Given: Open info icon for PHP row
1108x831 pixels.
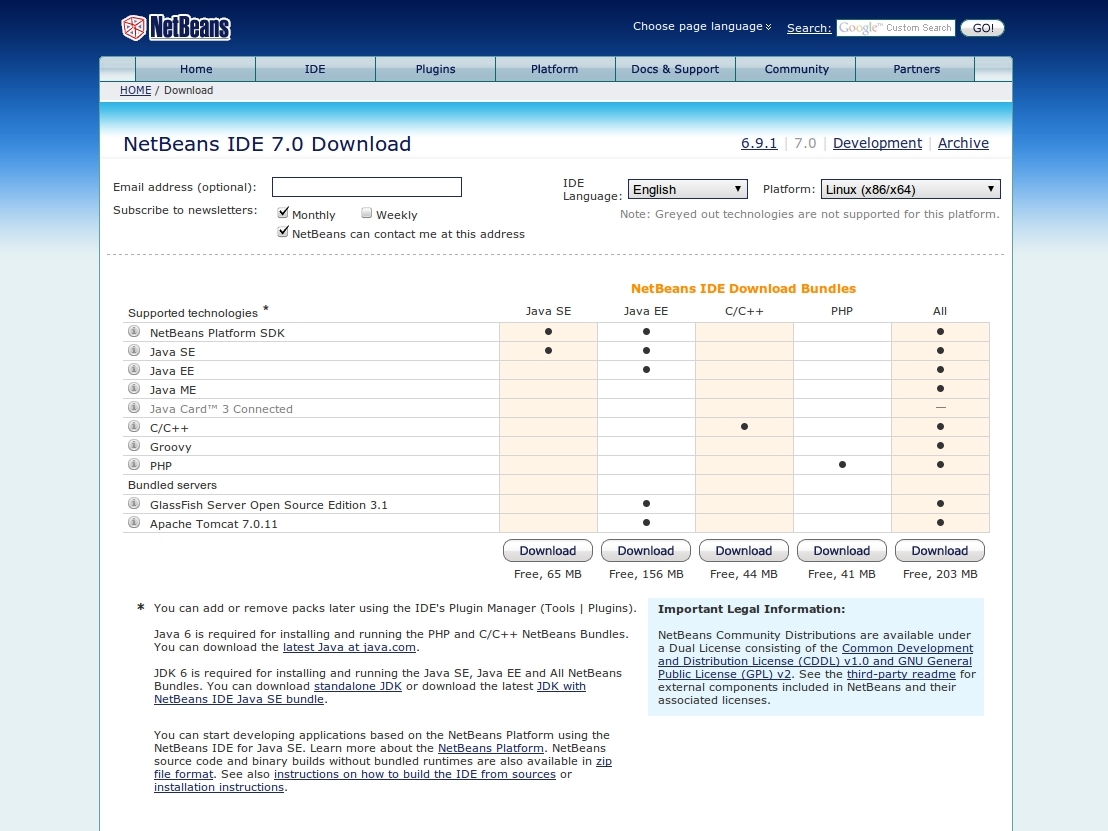Looking at the screenshot, I should click(134, 464).
